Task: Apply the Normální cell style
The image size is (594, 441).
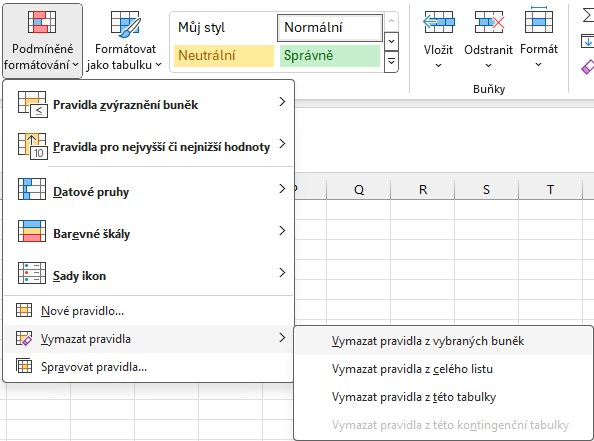Action: [x=330, y=27]
